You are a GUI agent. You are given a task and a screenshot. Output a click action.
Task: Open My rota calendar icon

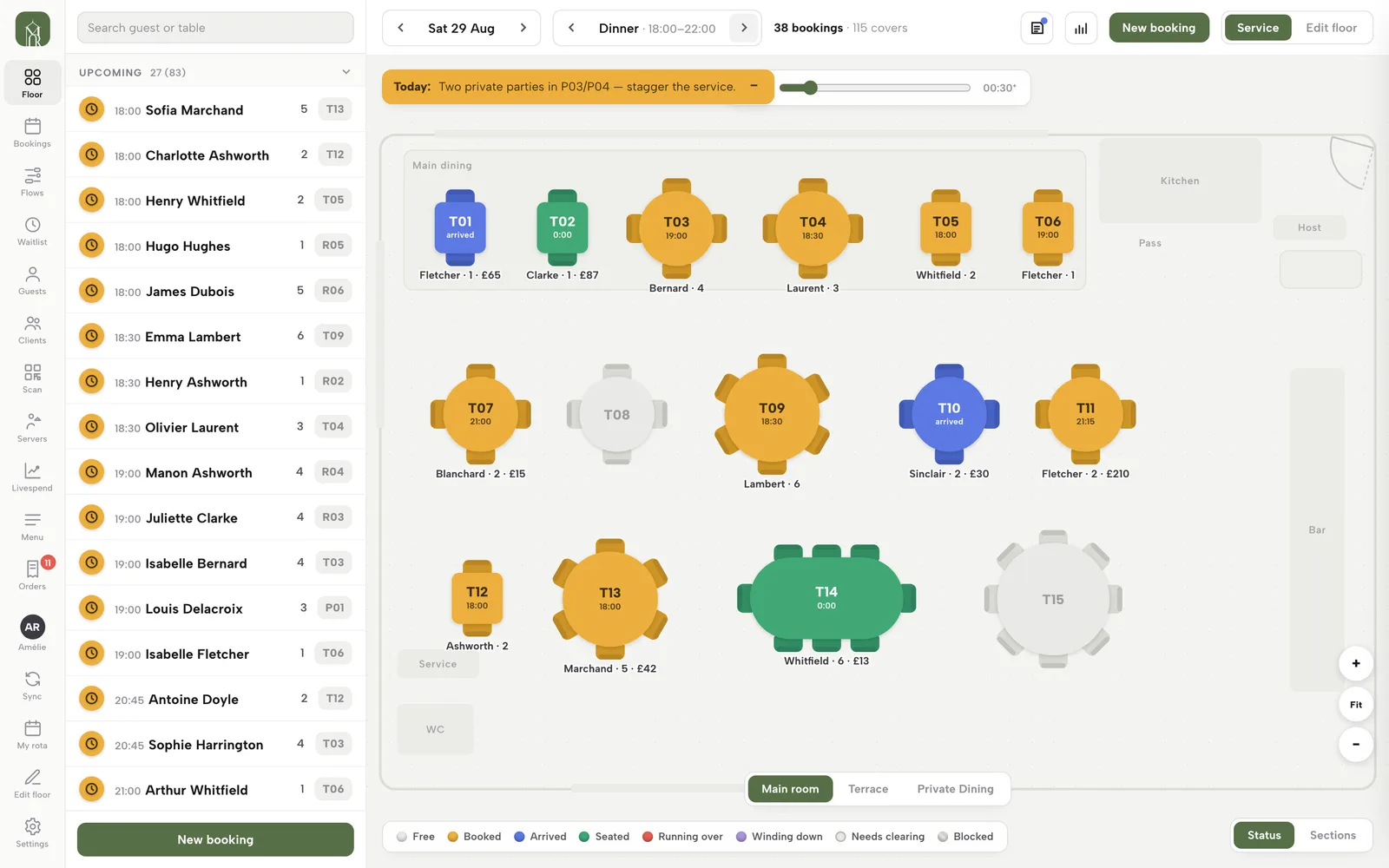click(x=32, y=734)
